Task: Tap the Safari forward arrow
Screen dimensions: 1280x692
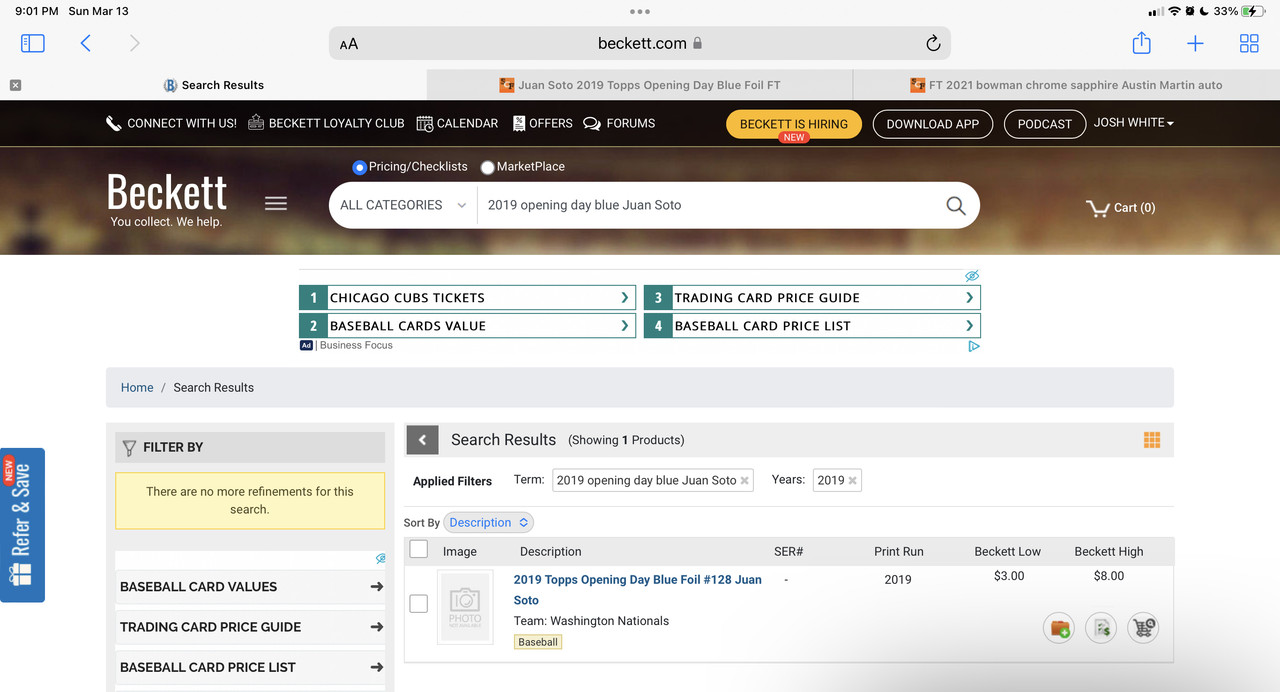Action: coord(135,43)
